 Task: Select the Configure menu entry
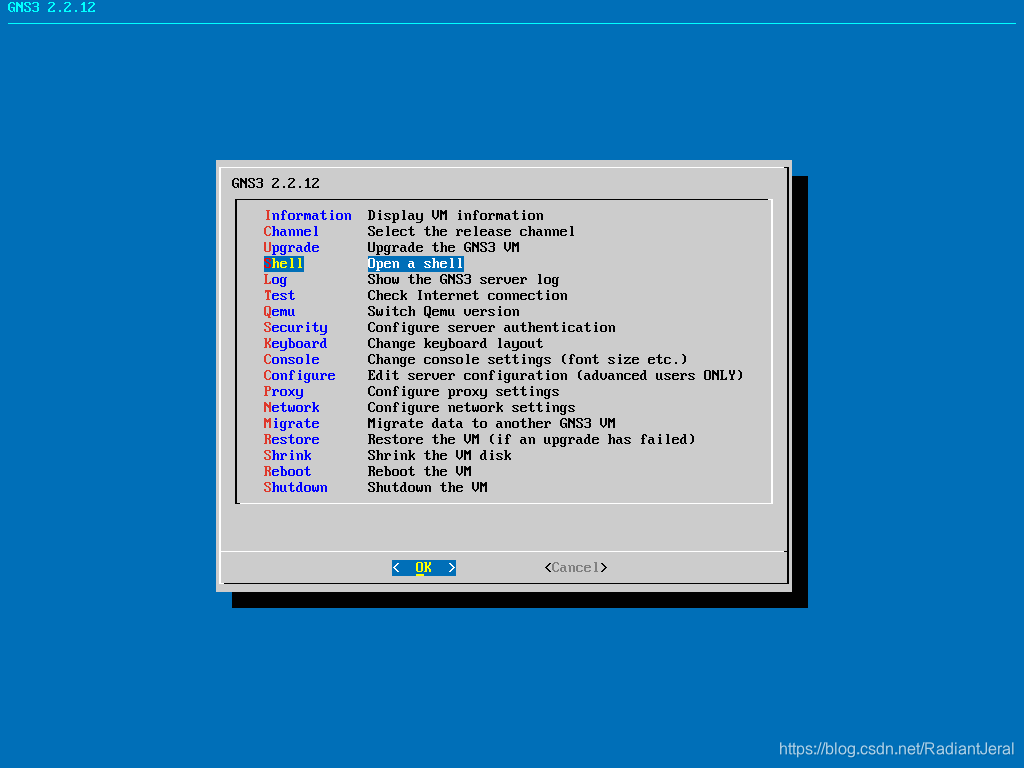click(x=299, y=376)
